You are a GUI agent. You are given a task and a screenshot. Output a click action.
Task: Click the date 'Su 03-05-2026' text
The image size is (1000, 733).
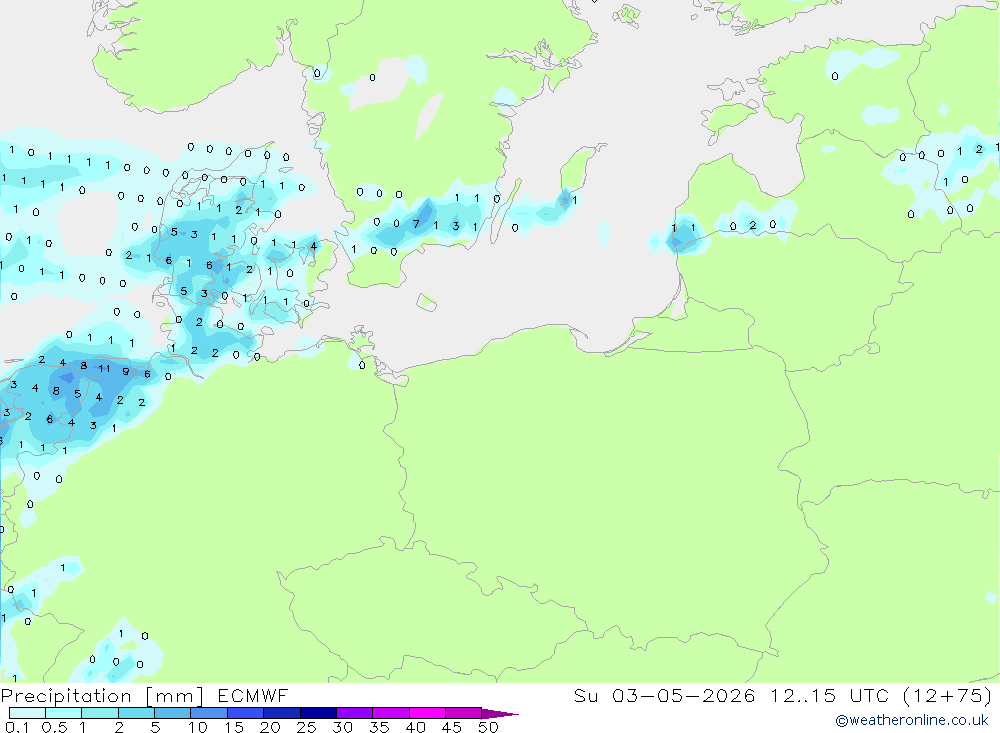coord(665,695)
